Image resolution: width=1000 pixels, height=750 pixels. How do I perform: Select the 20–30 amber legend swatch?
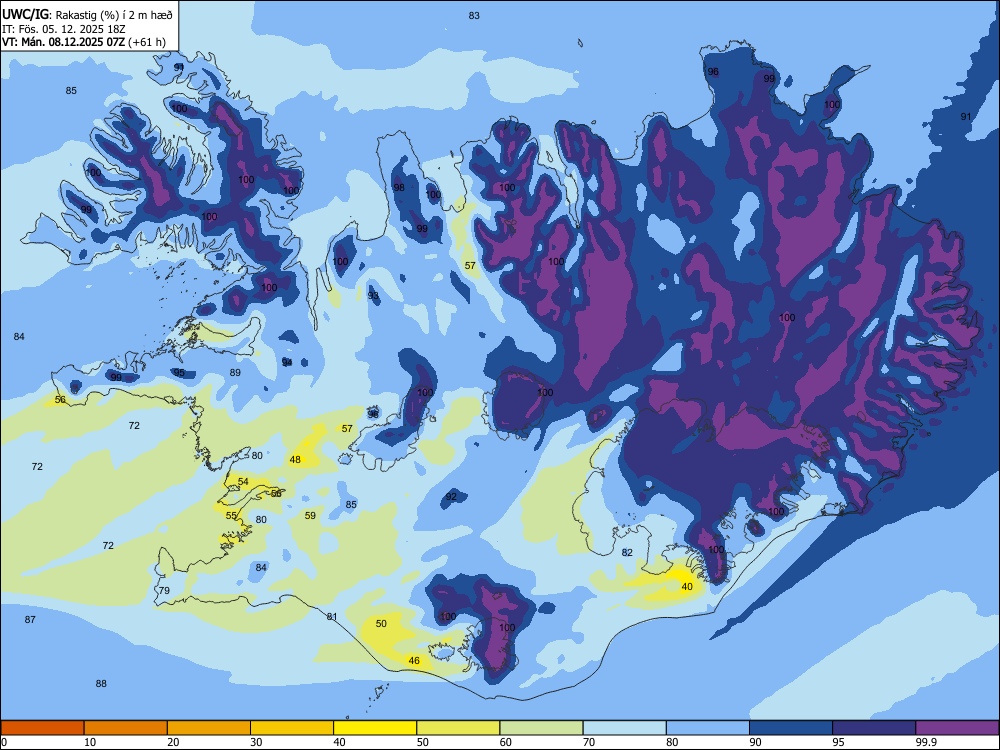pos(209,728)
